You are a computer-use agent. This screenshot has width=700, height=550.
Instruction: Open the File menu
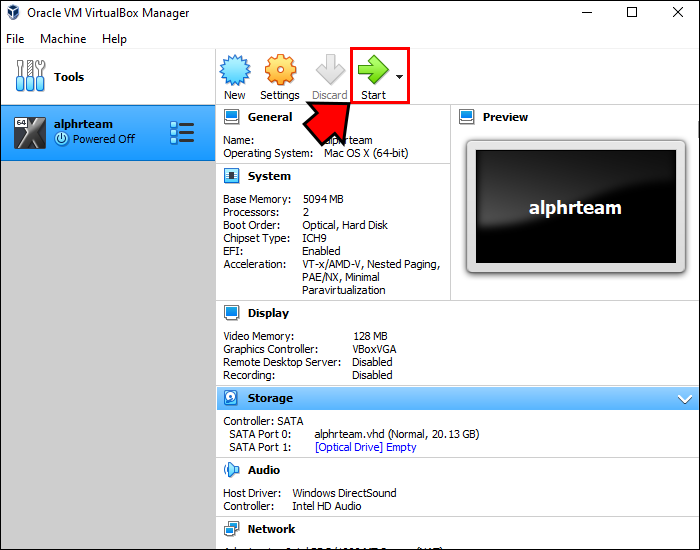pyautogui.click(x=15, y=39)
